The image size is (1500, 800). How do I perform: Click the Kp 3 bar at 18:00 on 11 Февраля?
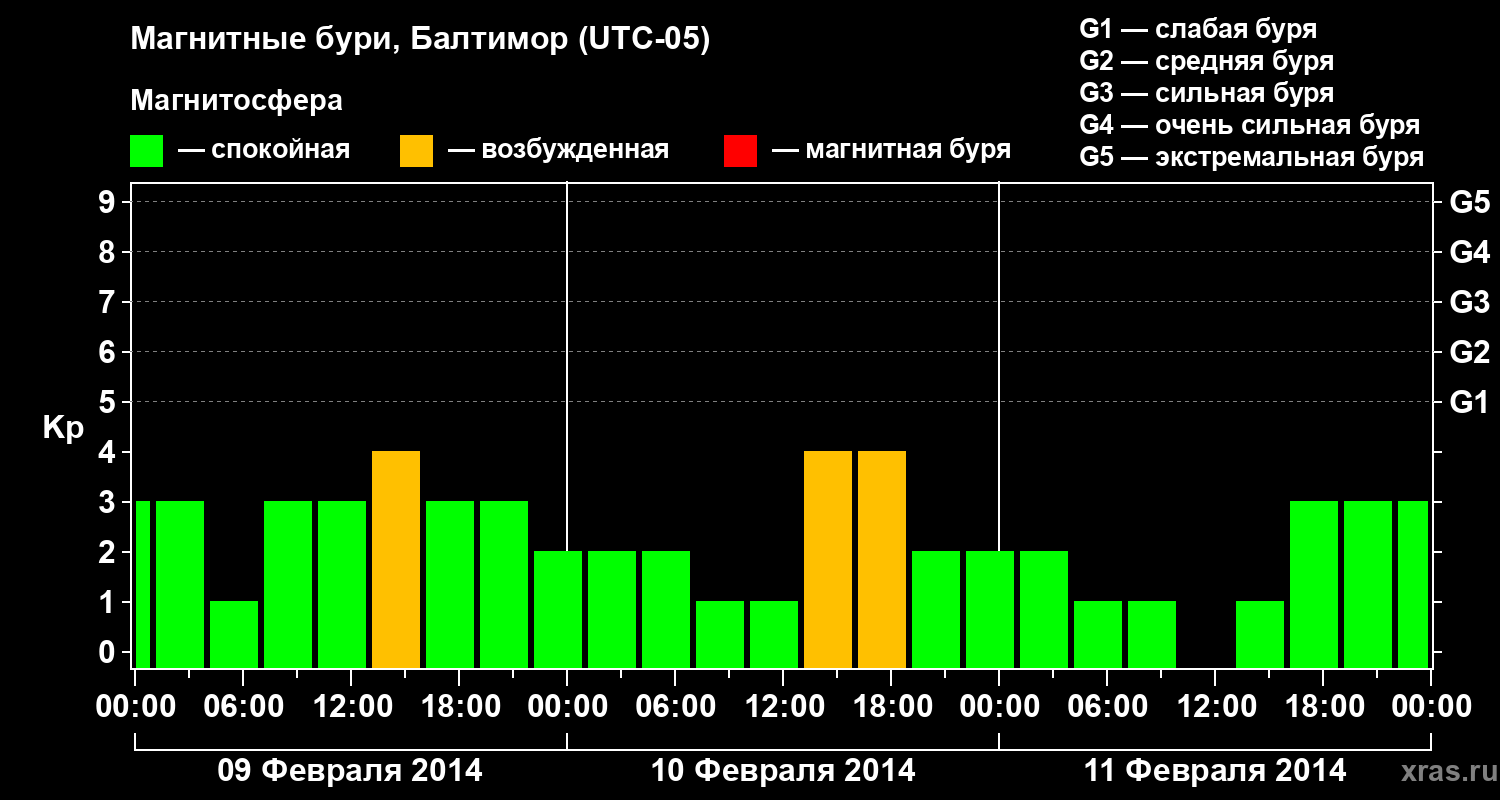point(1314,585)
